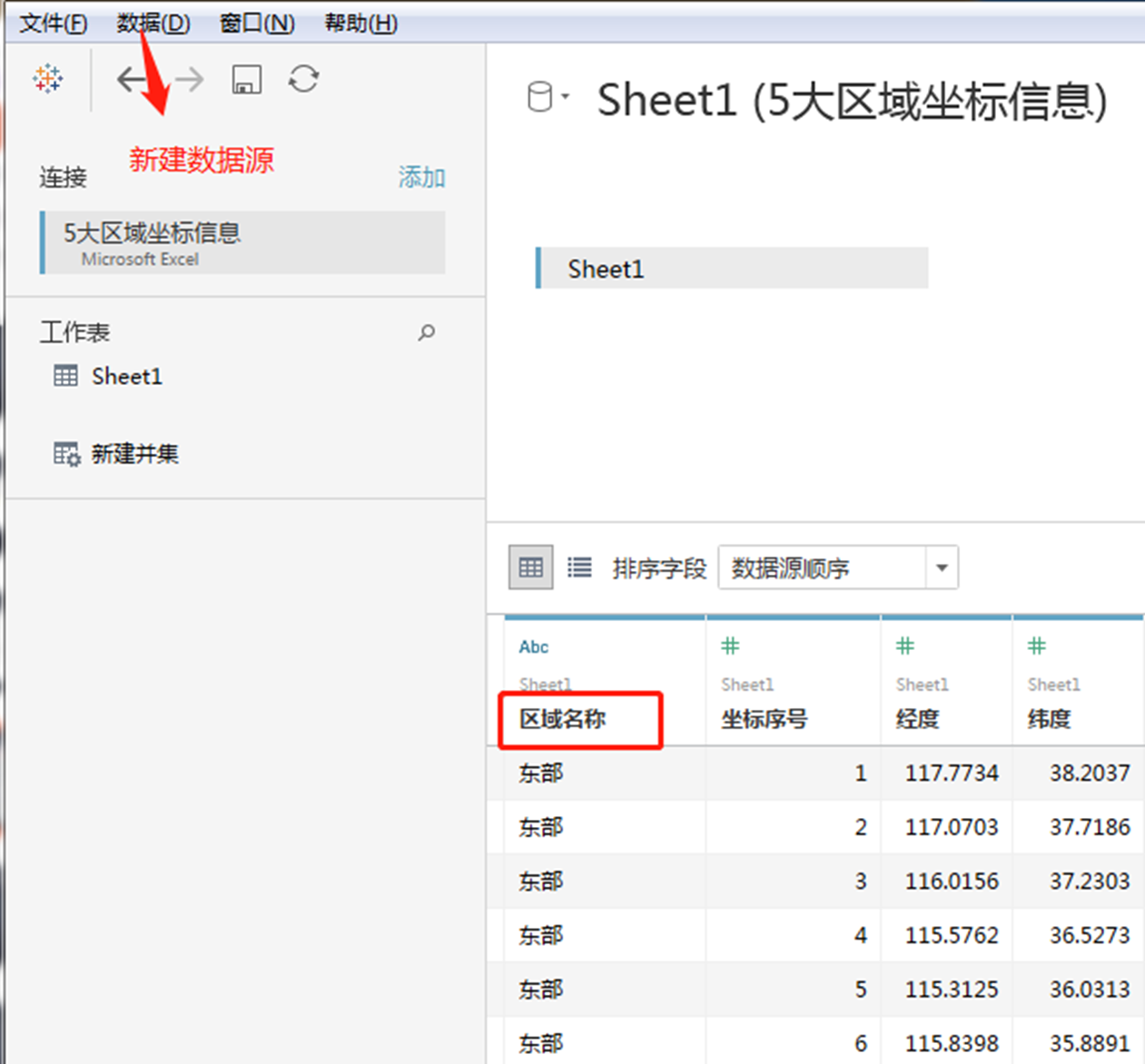
Task: Click the 连接 connections heading
Action: 63,177
